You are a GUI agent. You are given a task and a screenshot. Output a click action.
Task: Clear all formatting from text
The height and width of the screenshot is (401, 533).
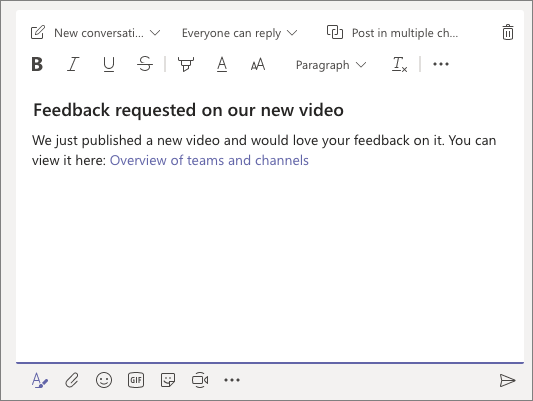point(399,64)
